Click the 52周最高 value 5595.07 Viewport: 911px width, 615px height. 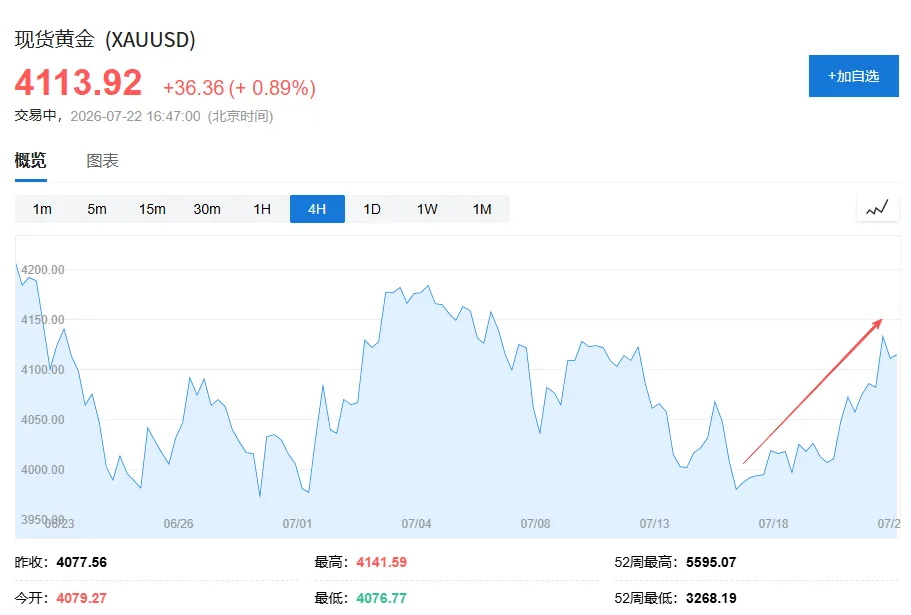coord(711,562)
